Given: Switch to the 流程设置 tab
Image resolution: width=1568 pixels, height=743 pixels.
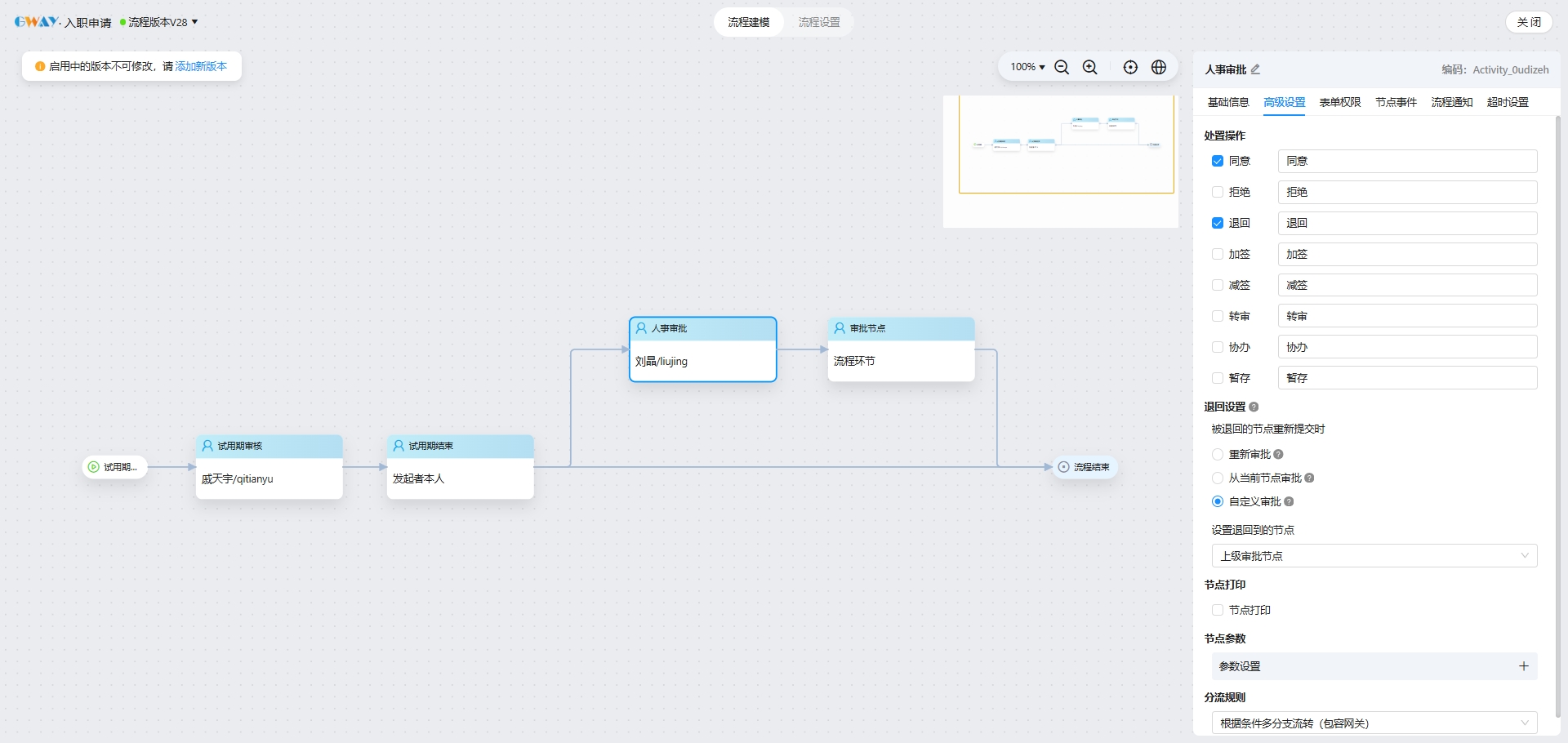Looking at the screenshot, I should point(819,22).
